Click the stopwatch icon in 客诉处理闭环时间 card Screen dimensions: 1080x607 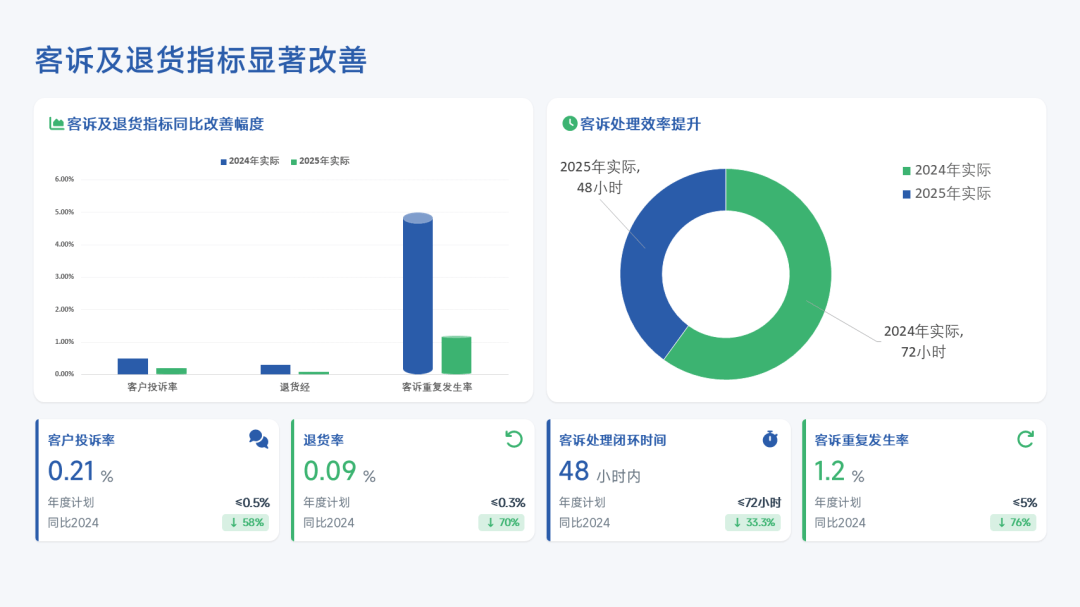(770, 439)
